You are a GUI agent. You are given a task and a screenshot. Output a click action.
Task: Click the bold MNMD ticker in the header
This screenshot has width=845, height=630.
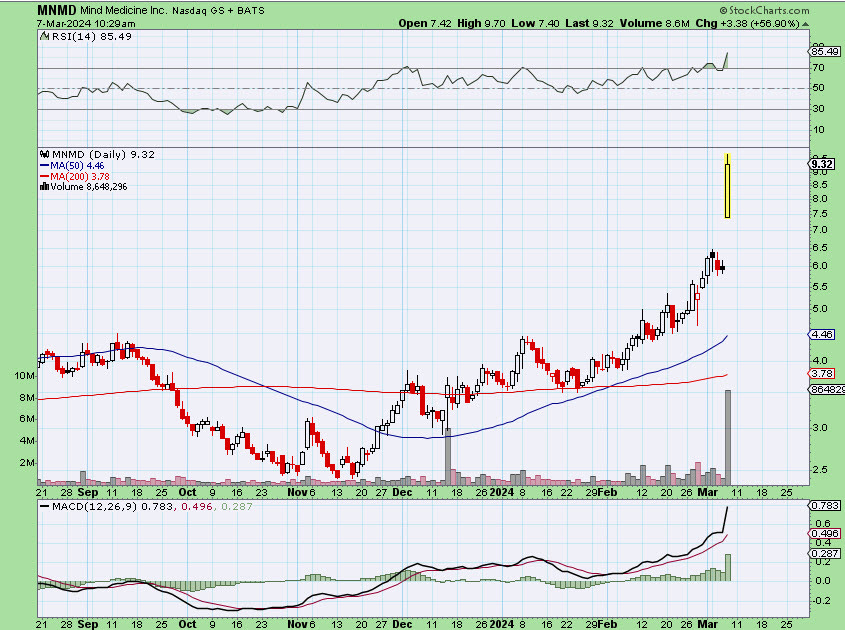click(x=57, y=10)
